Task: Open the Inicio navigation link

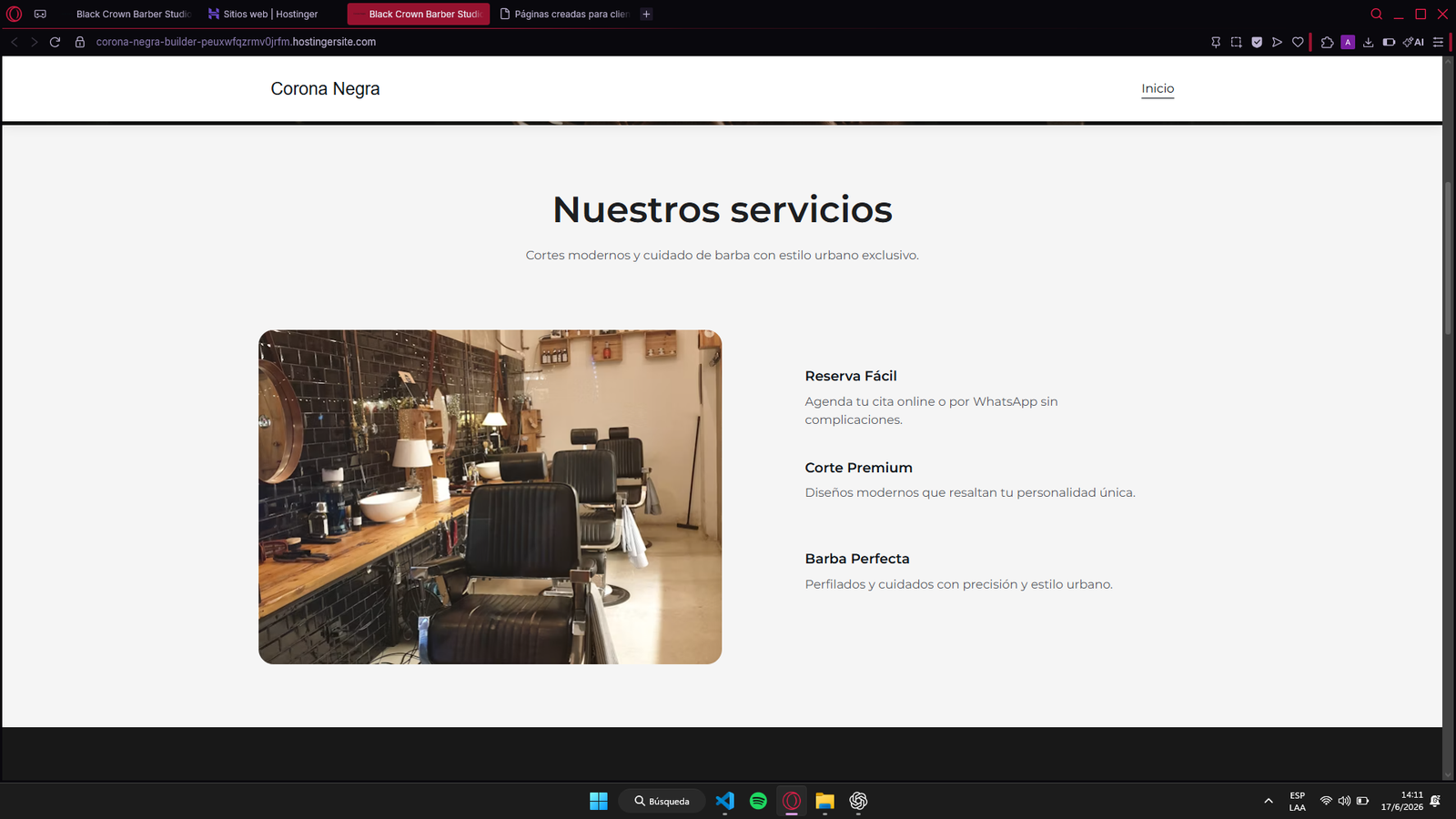Action: point(1158,88)
